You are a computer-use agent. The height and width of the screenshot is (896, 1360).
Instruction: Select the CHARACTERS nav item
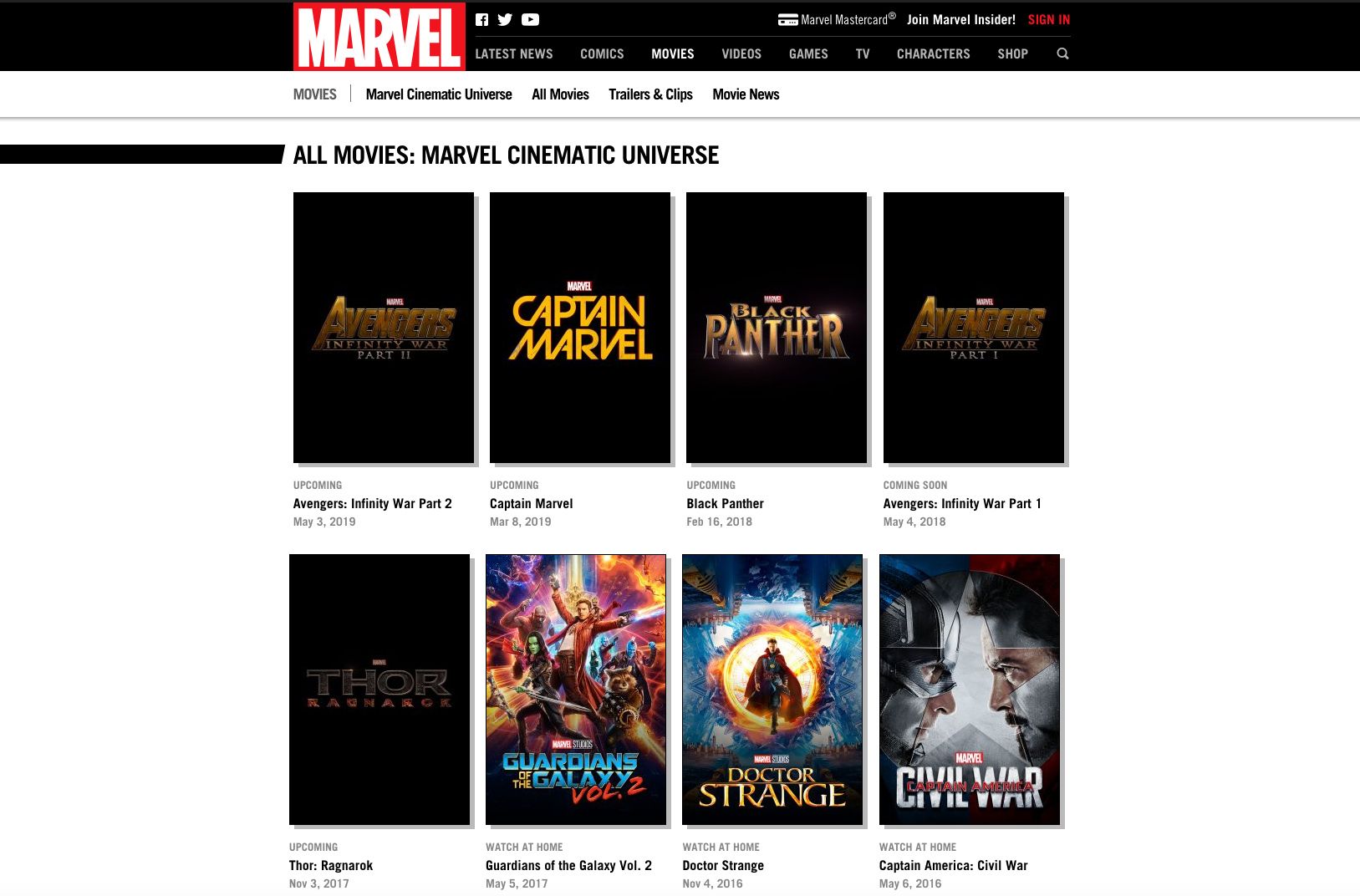click(933, 53)
